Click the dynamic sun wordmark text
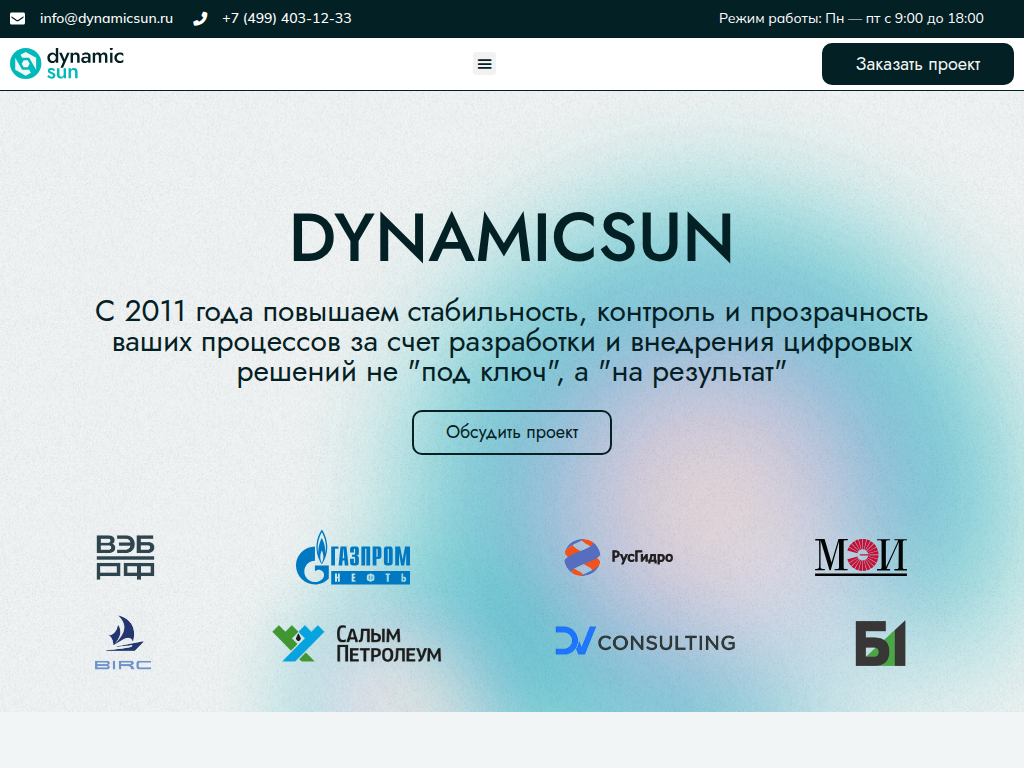1024x768 pixels. [84, 63]
